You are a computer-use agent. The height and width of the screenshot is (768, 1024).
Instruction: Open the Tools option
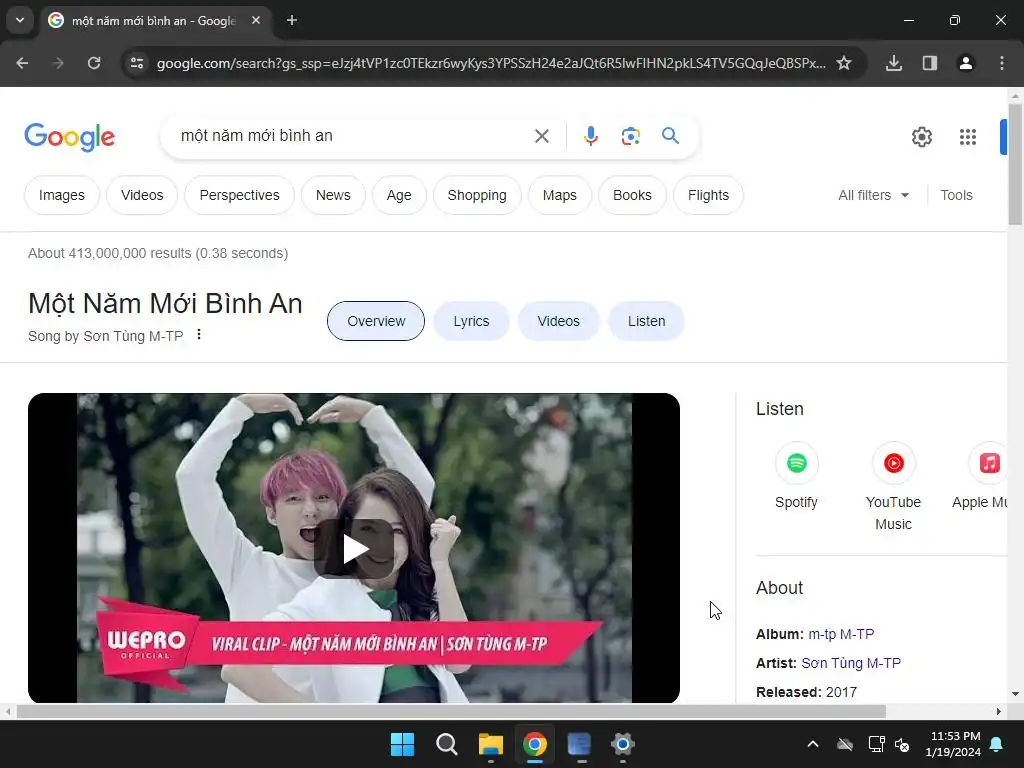(x=956, y=195)
